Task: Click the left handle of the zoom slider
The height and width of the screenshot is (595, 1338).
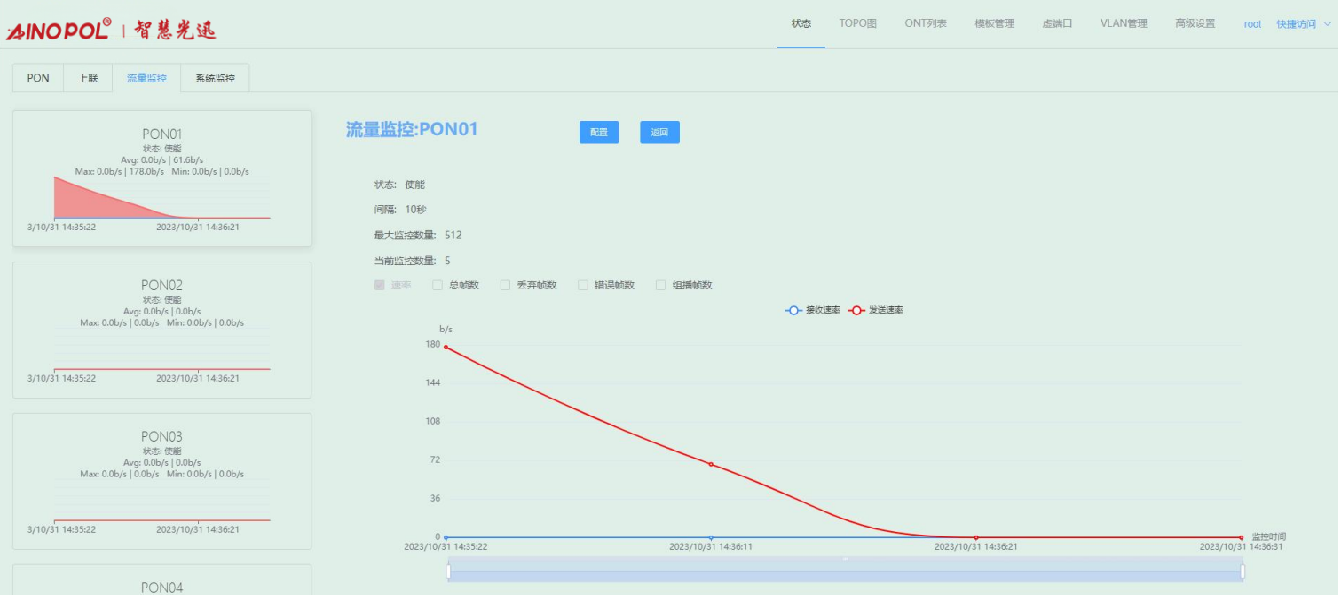Action: [449, 571]
